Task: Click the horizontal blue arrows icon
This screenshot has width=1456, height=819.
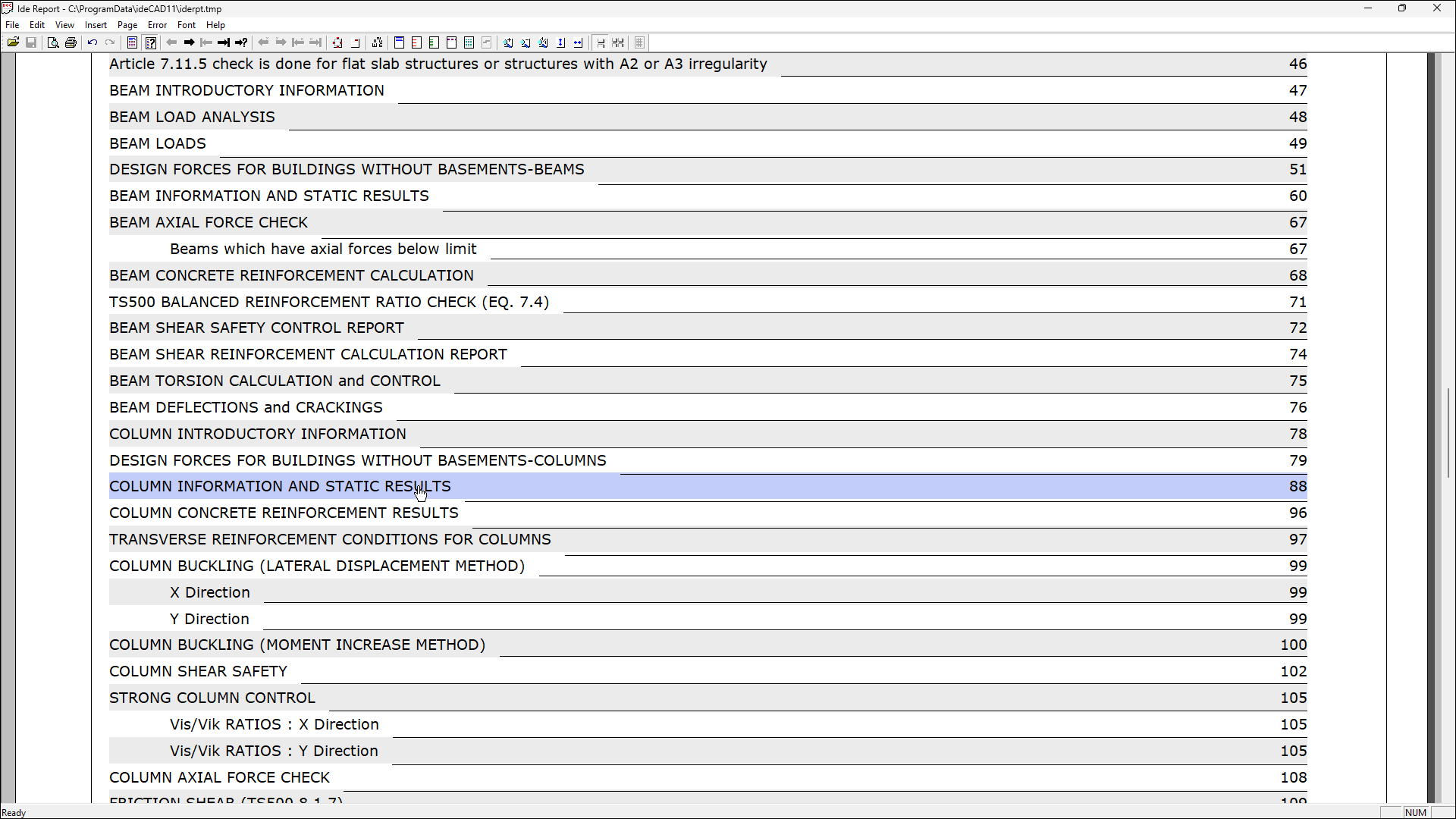Action: (579, 42)
